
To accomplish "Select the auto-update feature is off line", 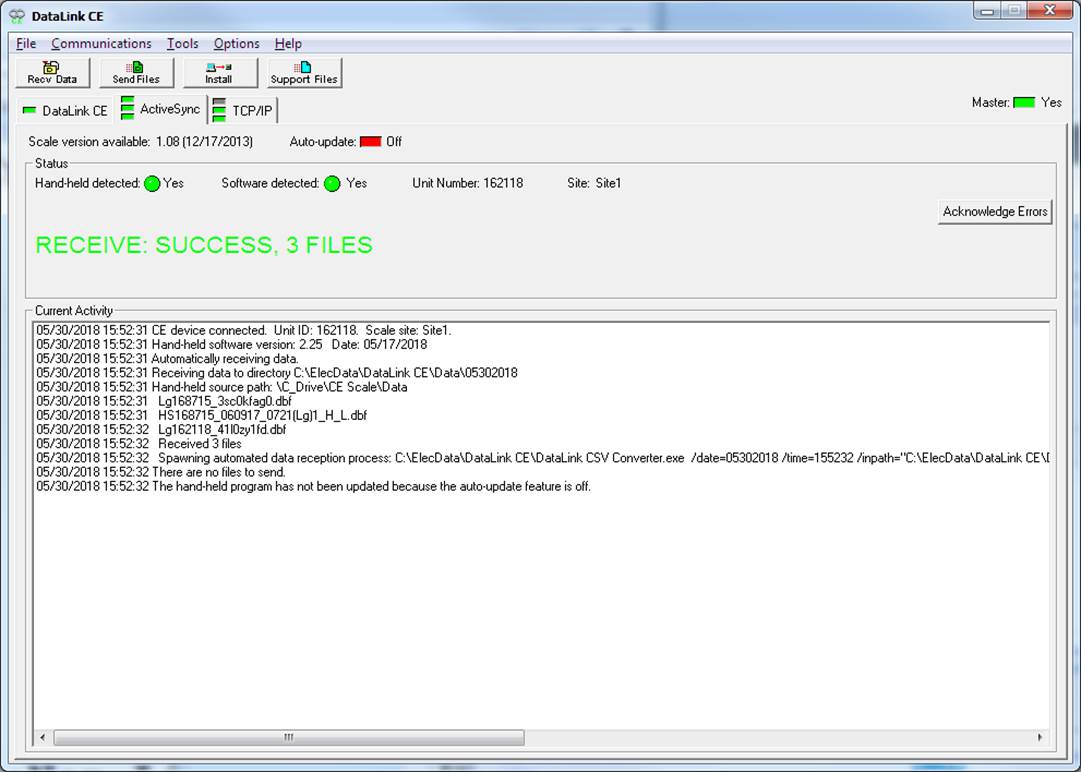I will pos(314,486).
